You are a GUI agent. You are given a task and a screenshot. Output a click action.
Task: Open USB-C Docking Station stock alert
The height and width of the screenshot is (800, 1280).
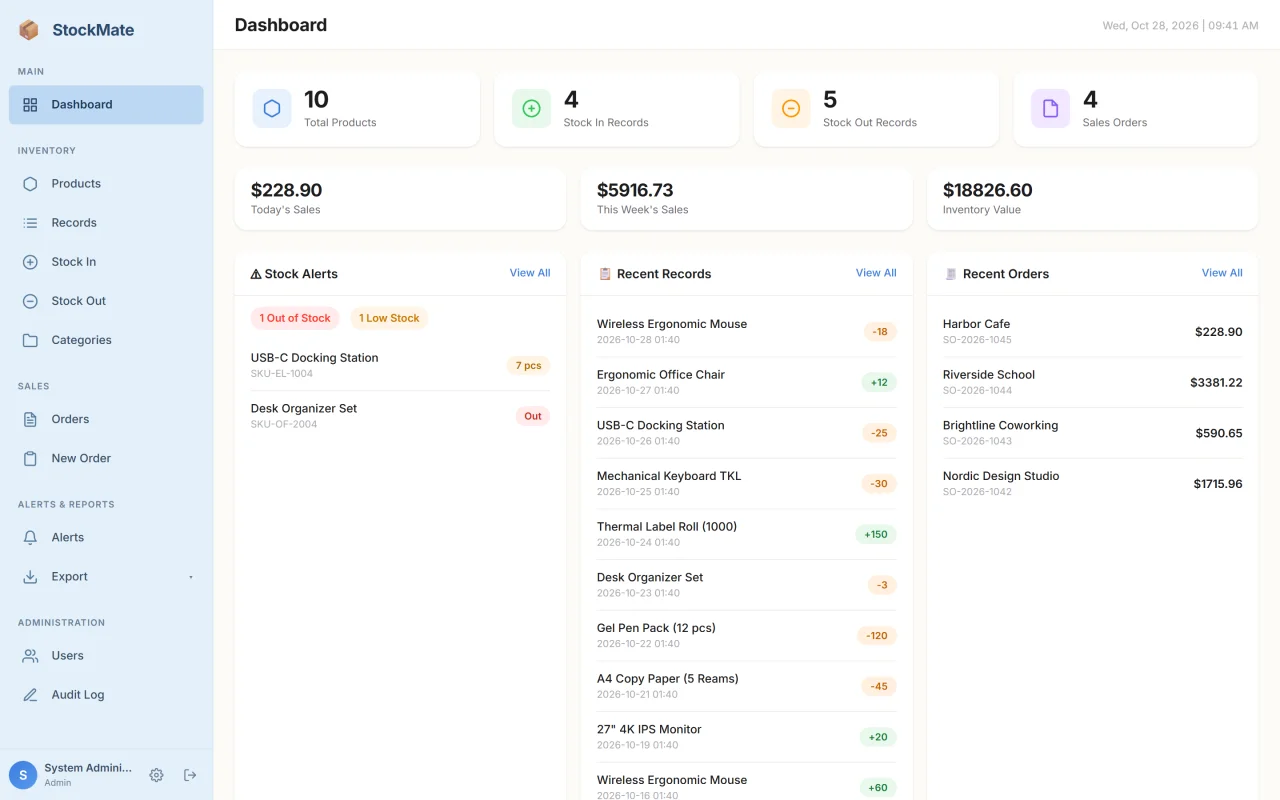tap(400, 365)
